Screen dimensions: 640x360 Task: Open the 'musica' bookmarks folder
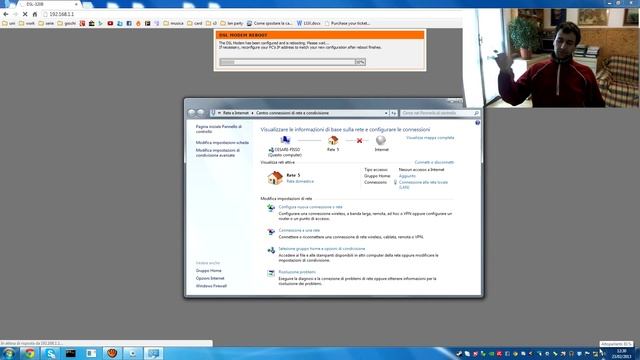click(x=173, y=23)
